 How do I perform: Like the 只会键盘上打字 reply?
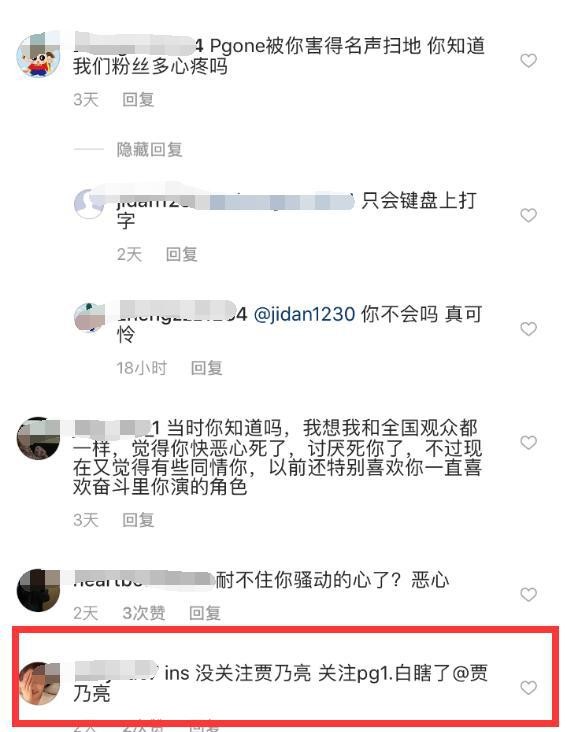(528, 215)
